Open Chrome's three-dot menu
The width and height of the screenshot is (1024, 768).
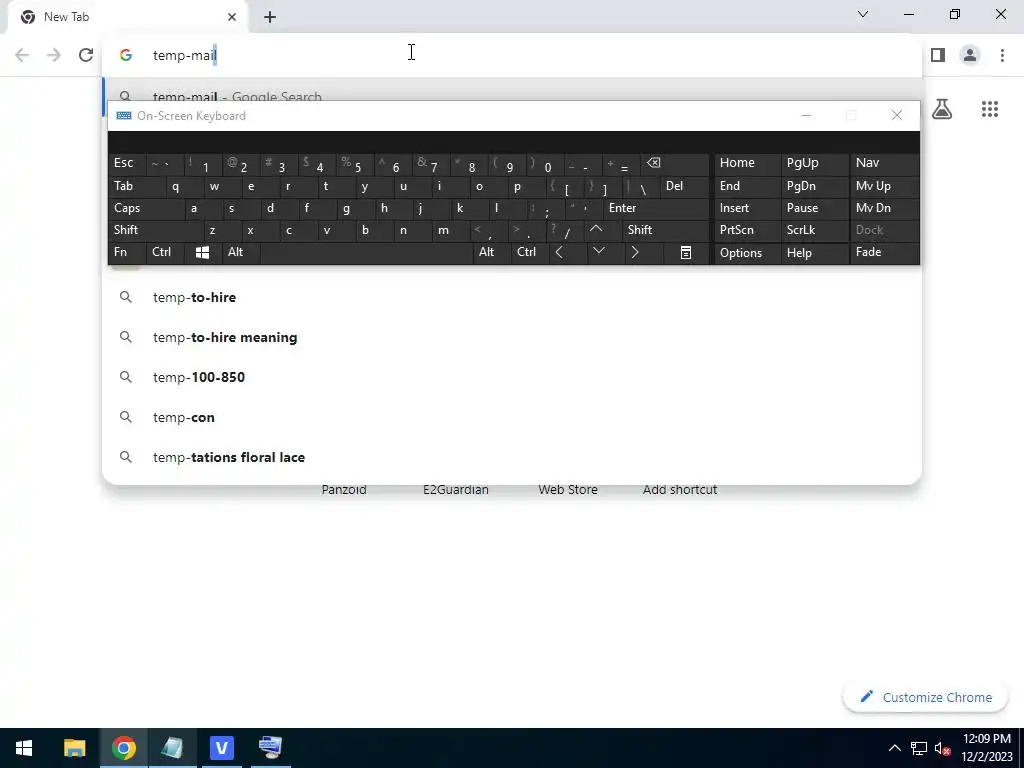coord(1002,55)
